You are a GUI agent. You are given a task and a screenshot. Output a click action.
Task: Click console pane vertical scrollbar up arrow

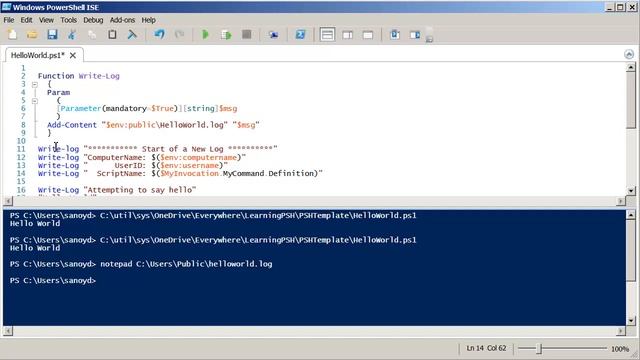click(631, 215)
